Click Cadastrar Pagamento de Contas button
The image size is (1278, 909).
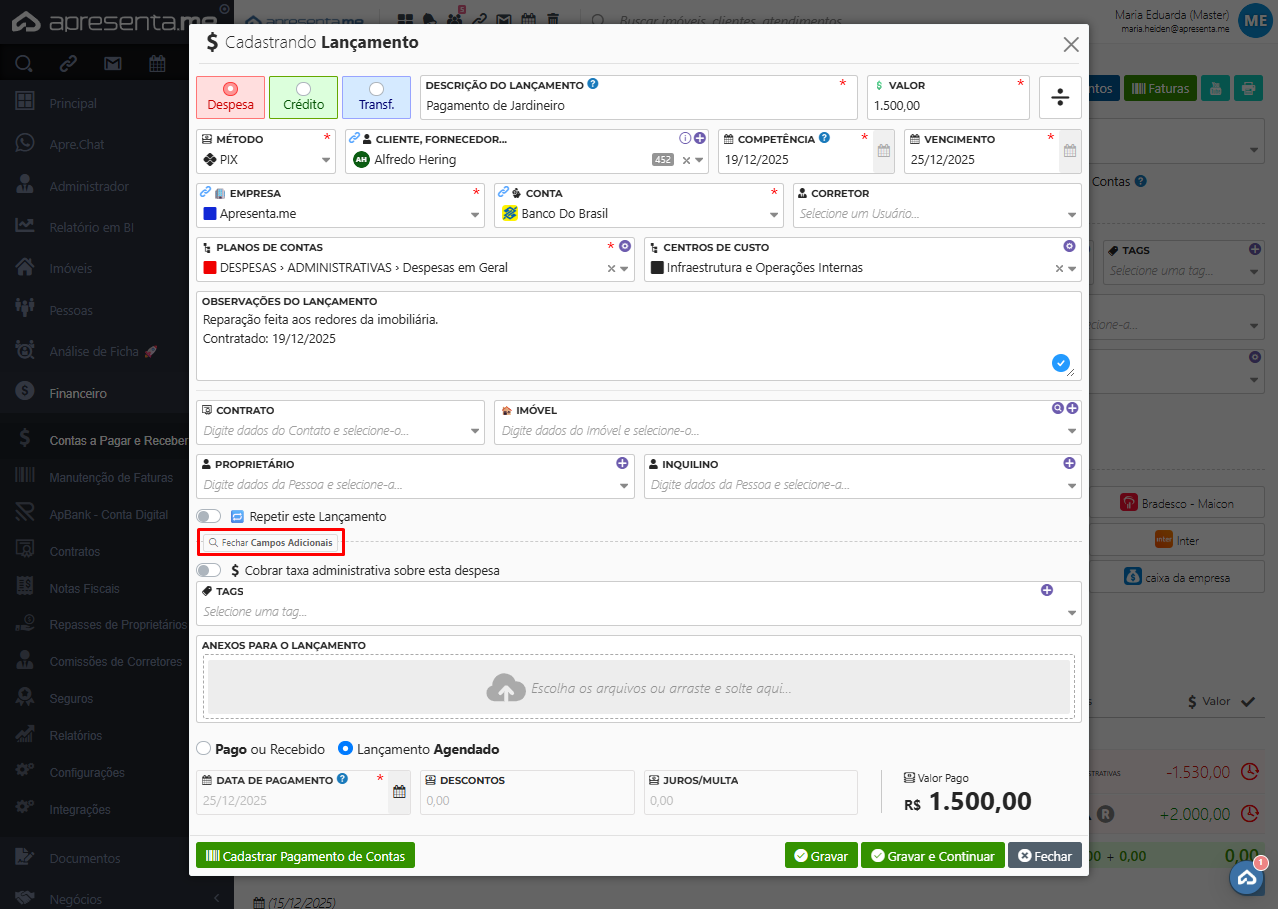[305, 856]
